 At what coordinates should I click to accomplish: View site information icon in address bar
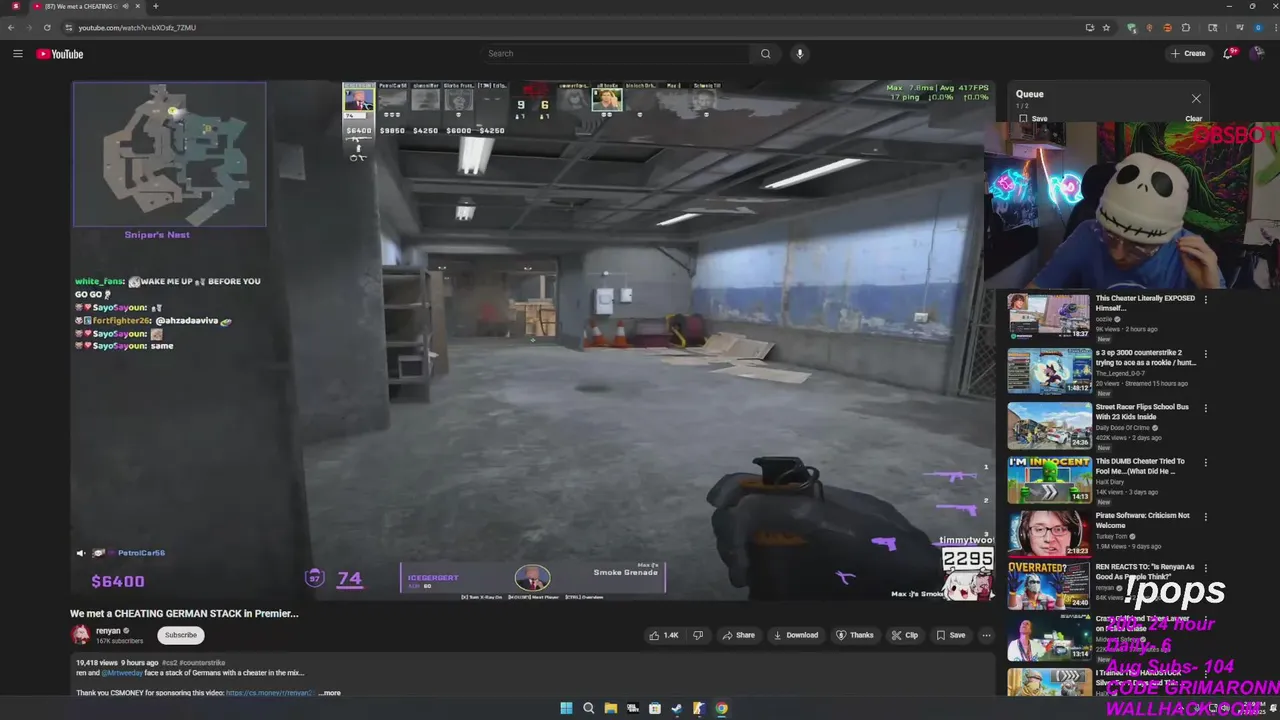pyautogui.click(x=68, y=28)
